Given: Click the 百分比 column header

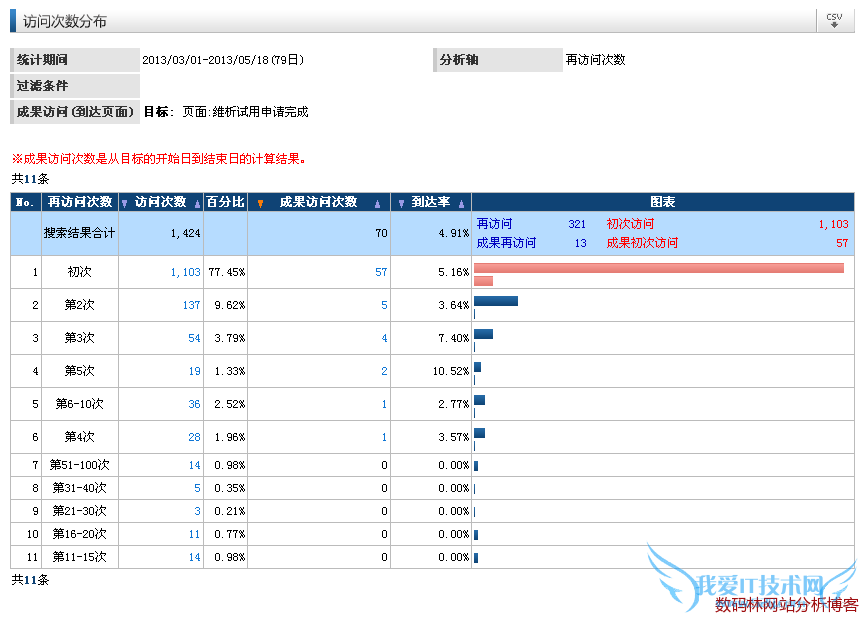Looking at the screenshot, I should pyautogui.click(x=225, y=202).
